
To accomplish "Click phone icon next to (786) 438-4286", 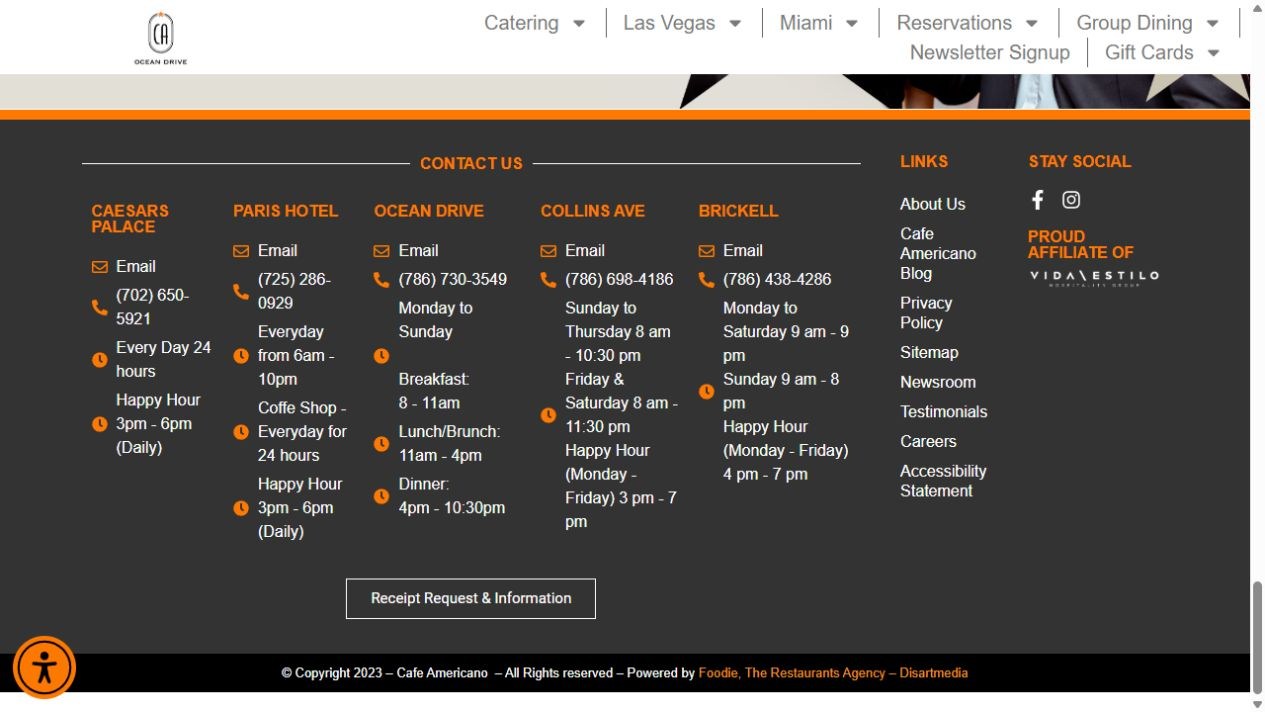I will pos(707,280).
